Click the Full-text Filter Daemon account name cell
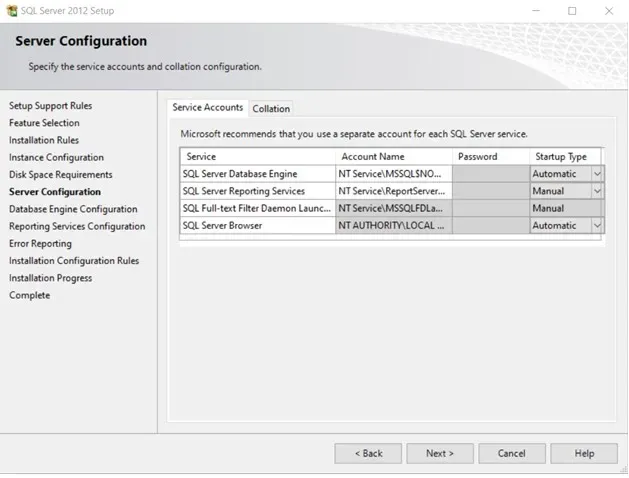Screen dimensions: 629x478 click(394, 208)
